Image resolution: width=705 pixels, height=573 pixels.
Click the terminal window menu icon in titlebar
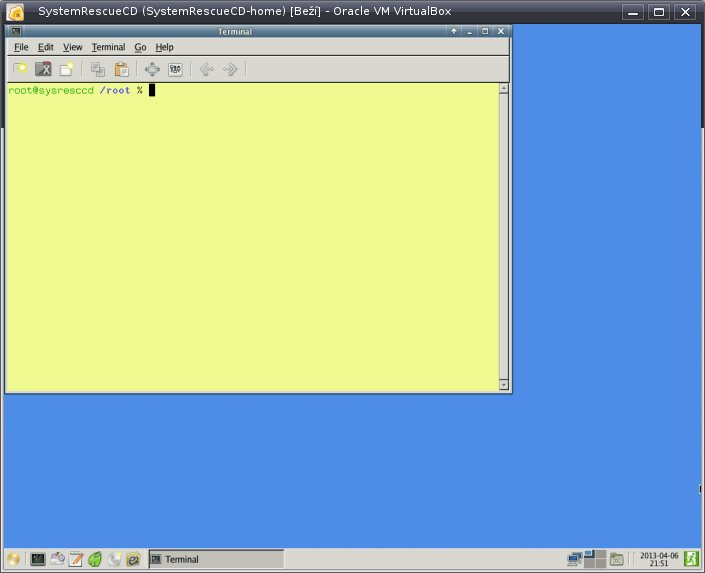click(x=16, y=31)
